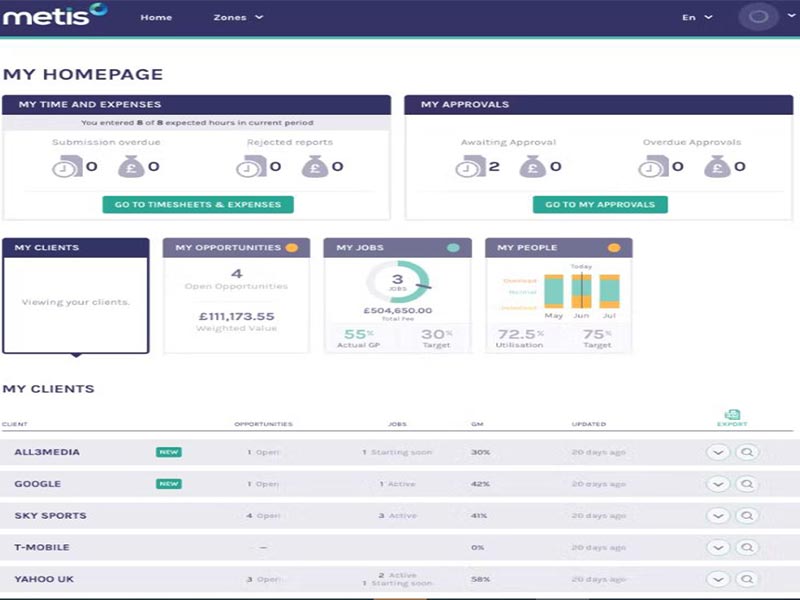The height and width of the screenshot is (600, 800).
Task: Click money bag icon under Overdue Approvals
Action: point(717,166)
